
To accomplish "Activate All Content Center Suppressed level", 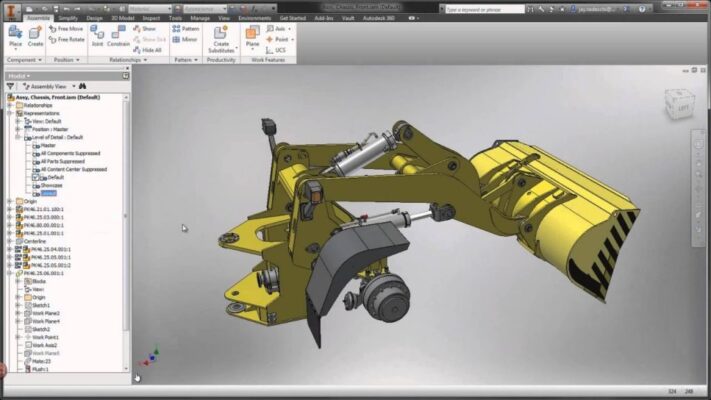I will (x=73, y=169).
